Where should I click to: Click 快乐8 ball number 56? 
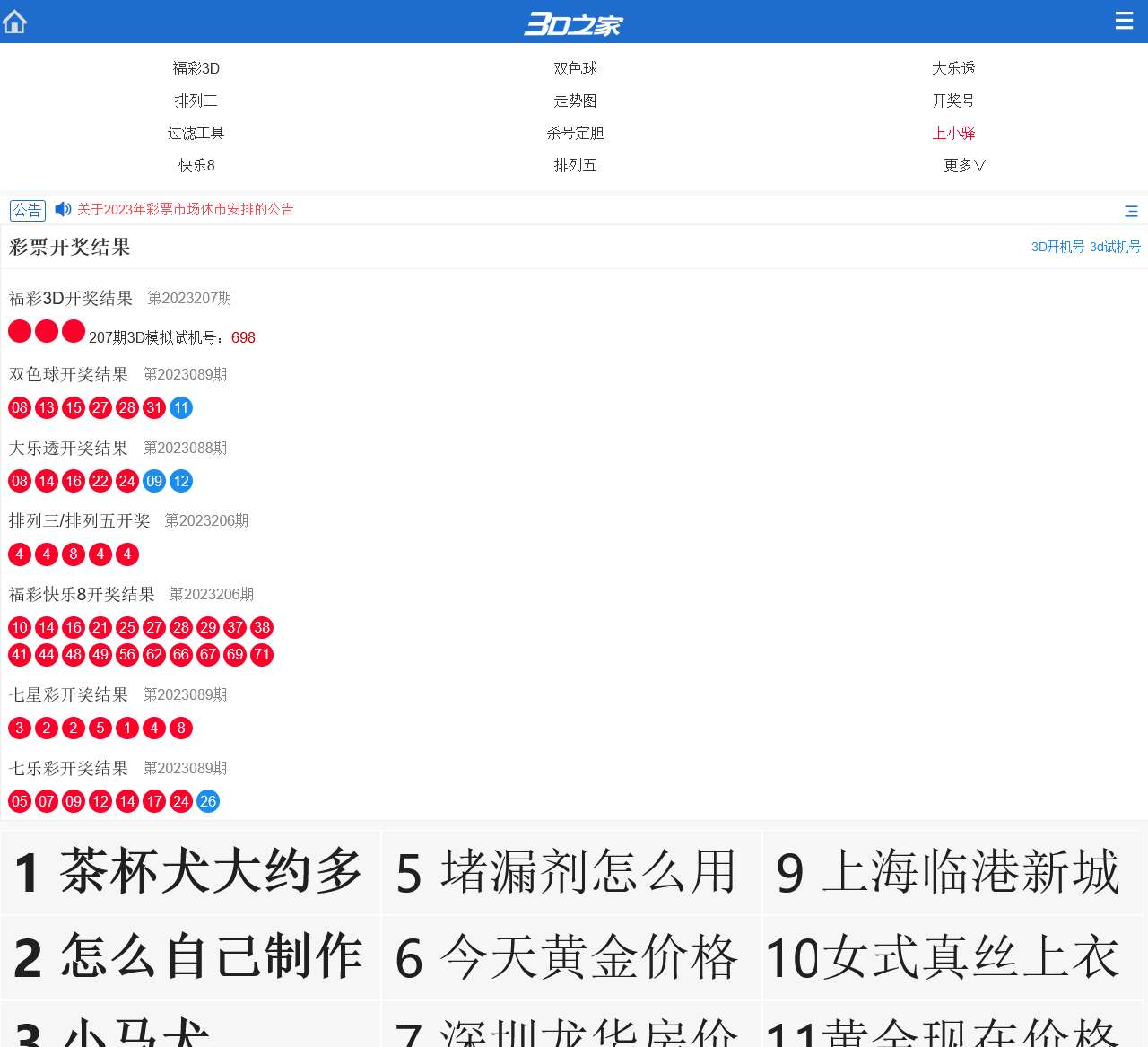[127, 655]
